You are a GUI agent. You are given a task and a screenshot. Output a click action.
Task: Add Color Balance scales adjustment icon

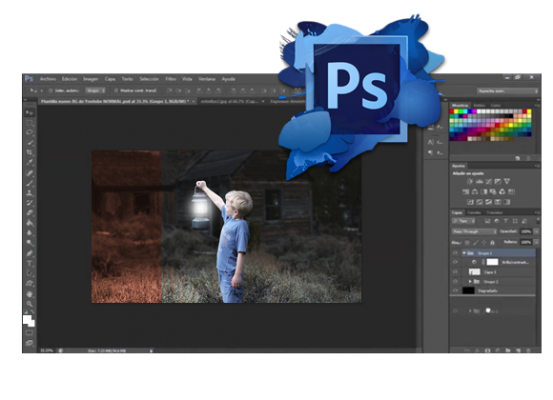click(x=475, y=192)
